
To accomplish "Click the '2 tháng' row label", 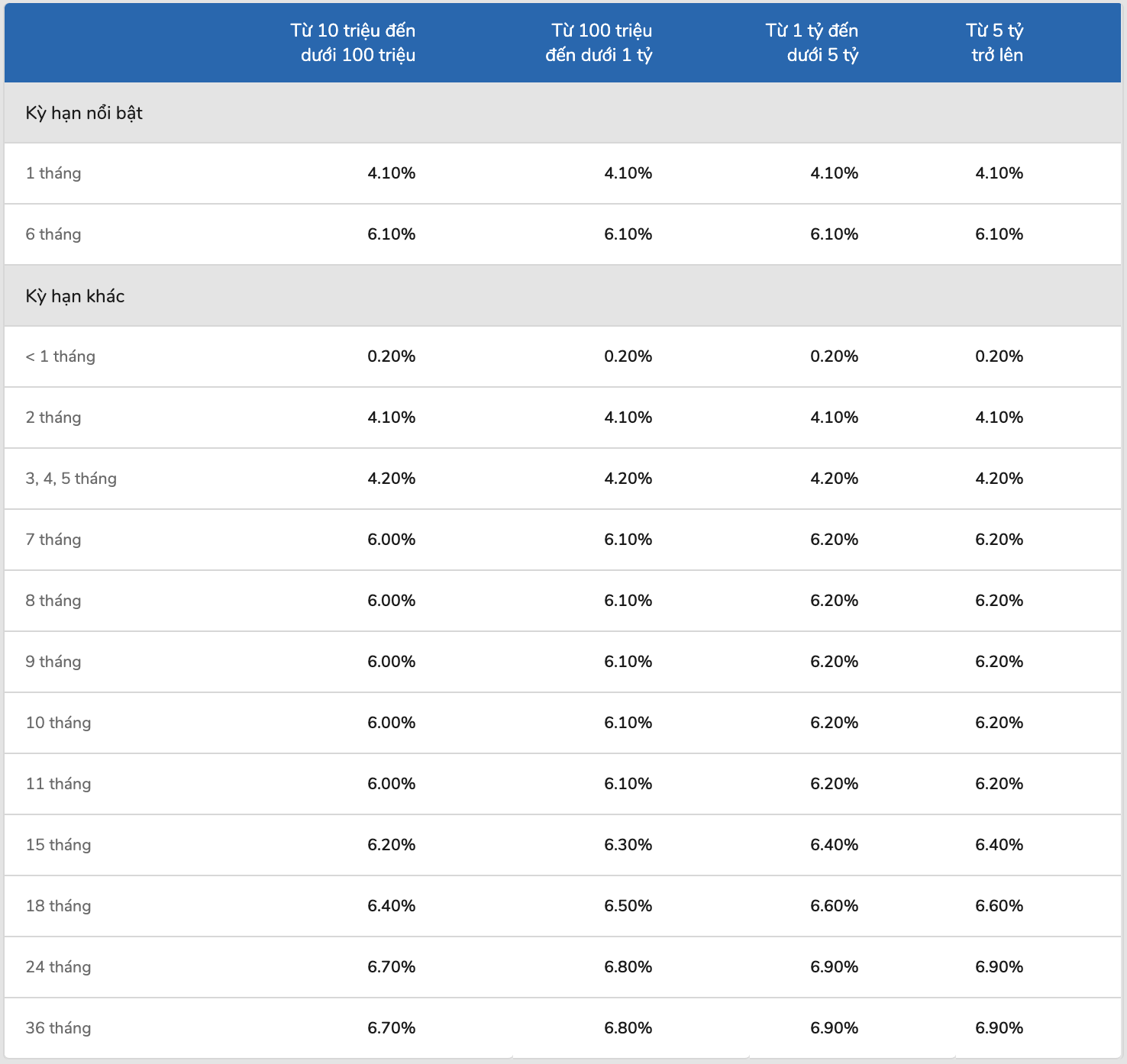I will click(x=53, y=418).
